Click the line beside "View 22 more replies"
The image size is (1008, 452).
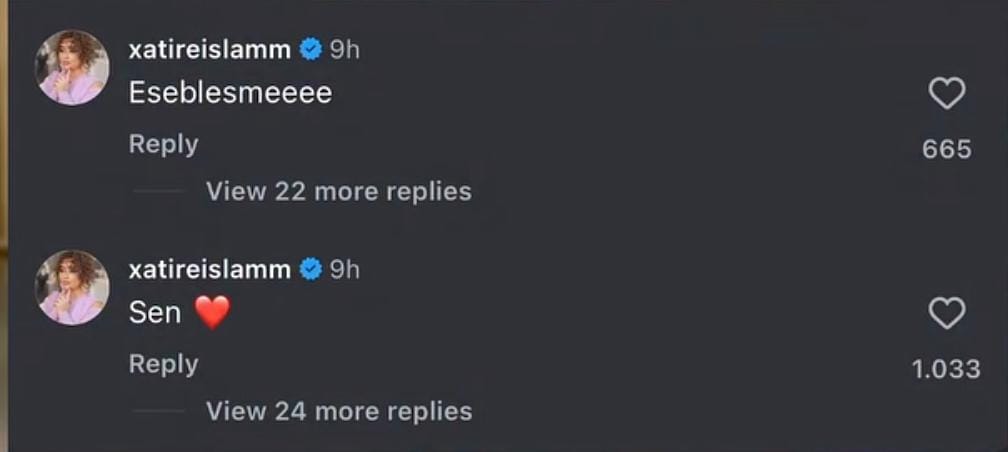[x=158, y=191]
